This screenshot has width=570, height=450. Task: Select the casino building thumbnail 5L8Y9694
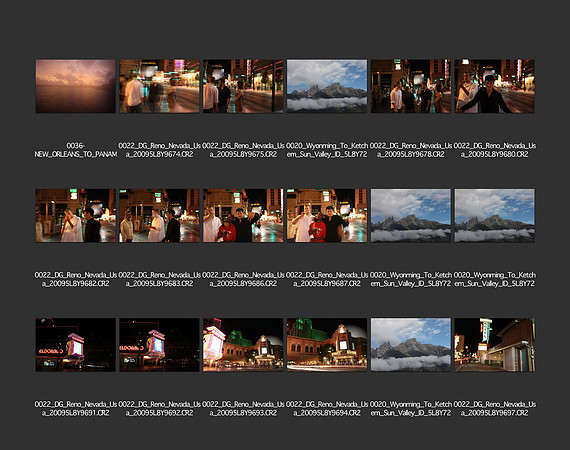(327, 345)
